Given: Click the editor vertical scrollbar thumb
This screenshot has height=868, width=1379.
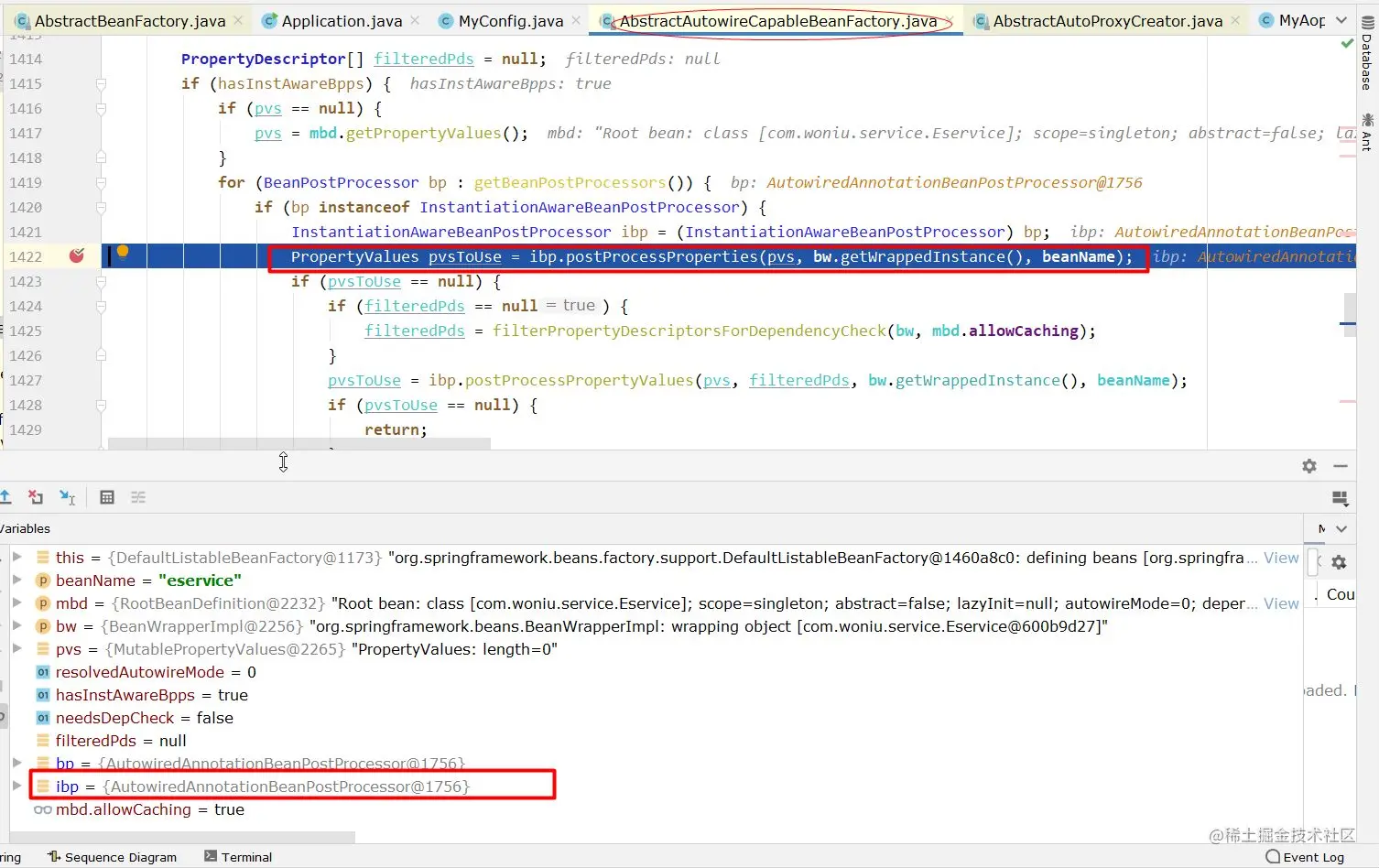Looking at the screenshot, I should (1350, 315).
